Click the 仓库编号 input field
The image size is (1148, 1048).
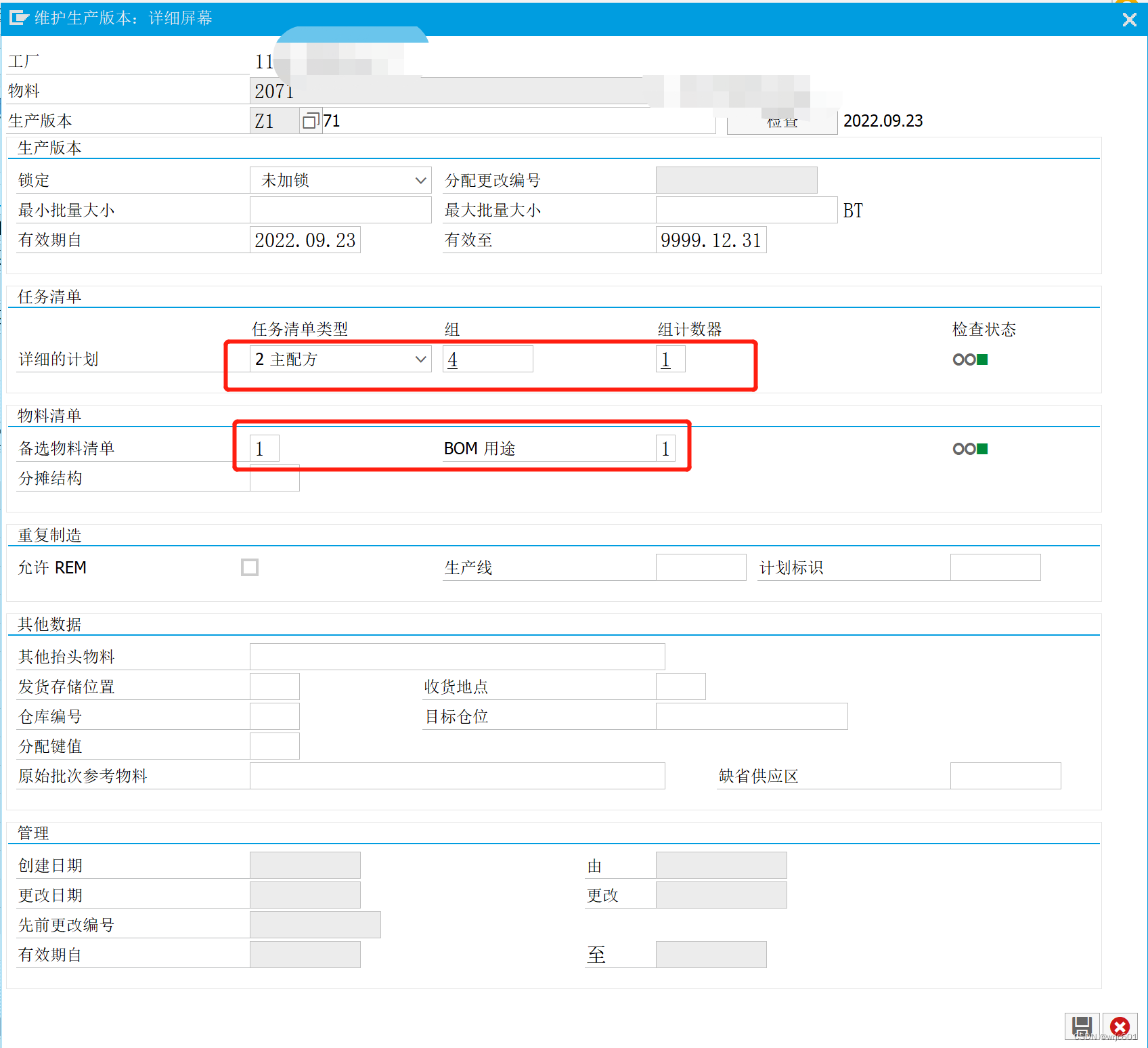click(275, 716)
